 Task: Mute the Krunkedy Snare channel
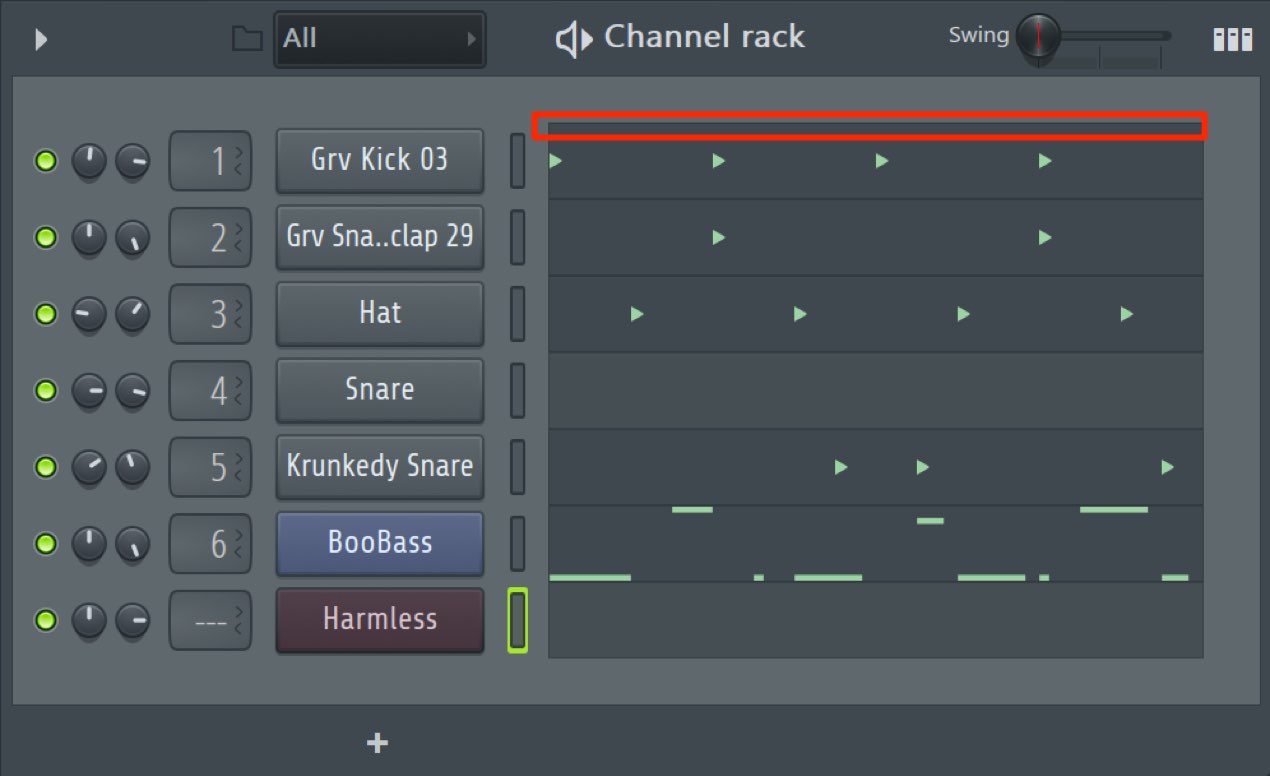point(46,467)
